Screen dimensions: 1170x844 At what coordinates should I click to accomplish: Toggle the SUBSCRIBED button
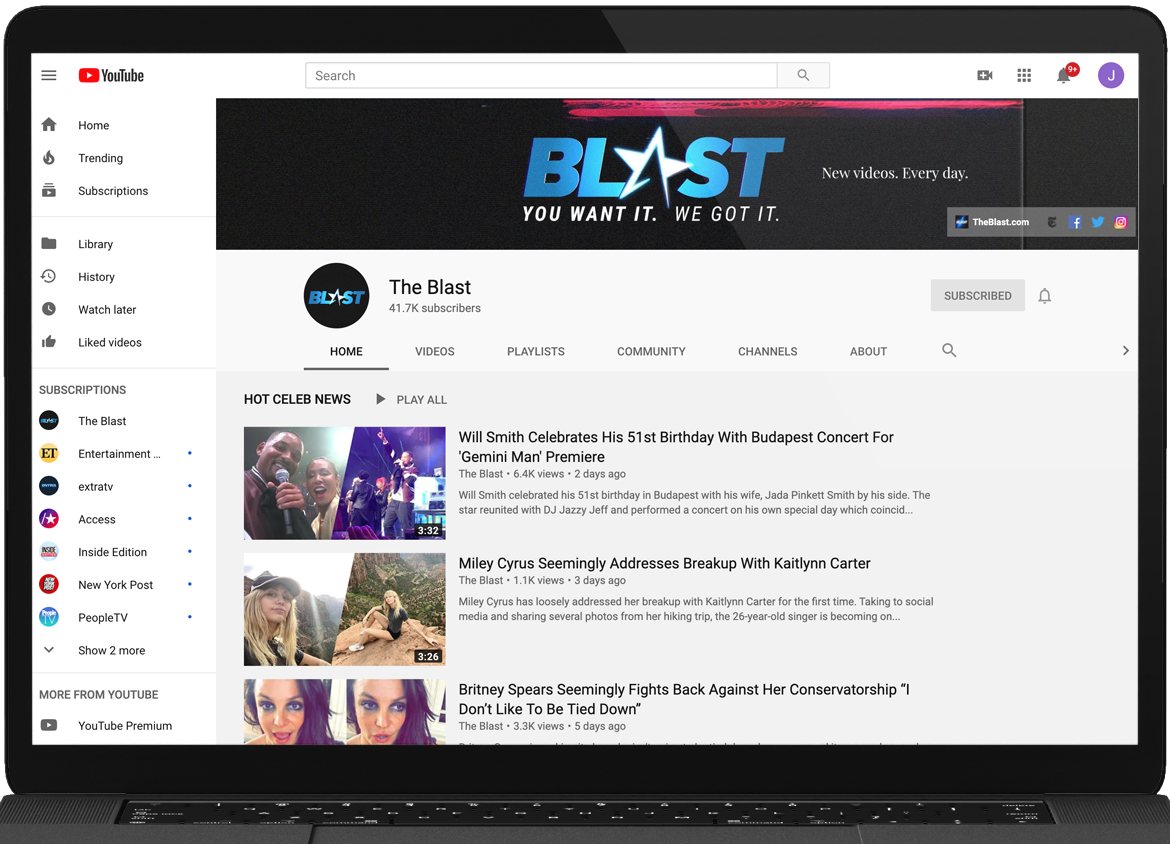(x=977, y=296)
